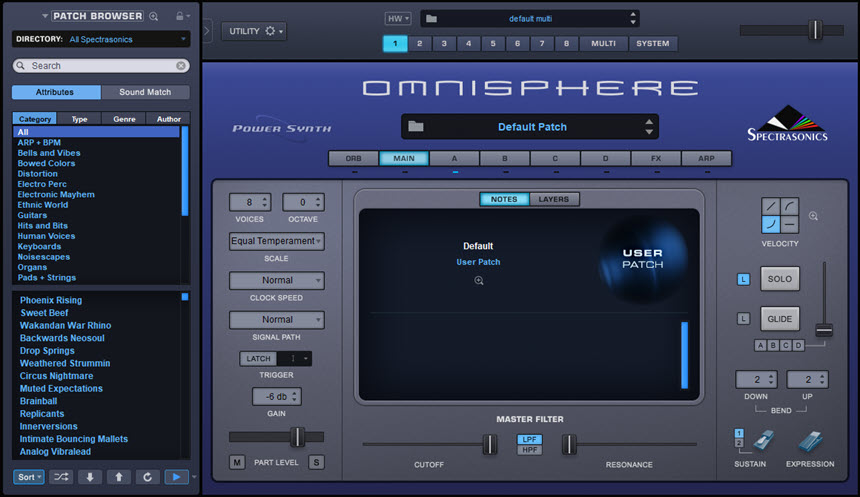860x497 pixels.
Task: Toggle the L latch next to SOLO
Action: 743,279
